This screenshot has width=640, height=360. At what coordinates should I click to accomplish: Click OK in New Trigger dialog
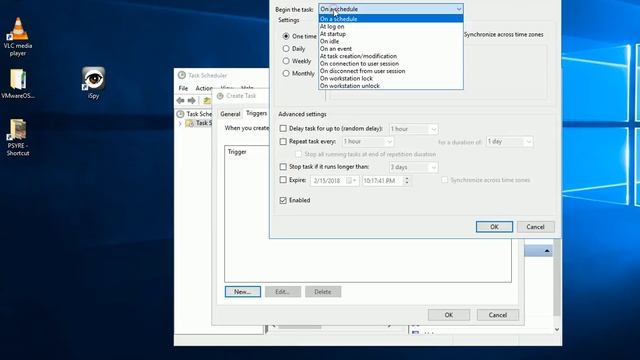[494, 227]
